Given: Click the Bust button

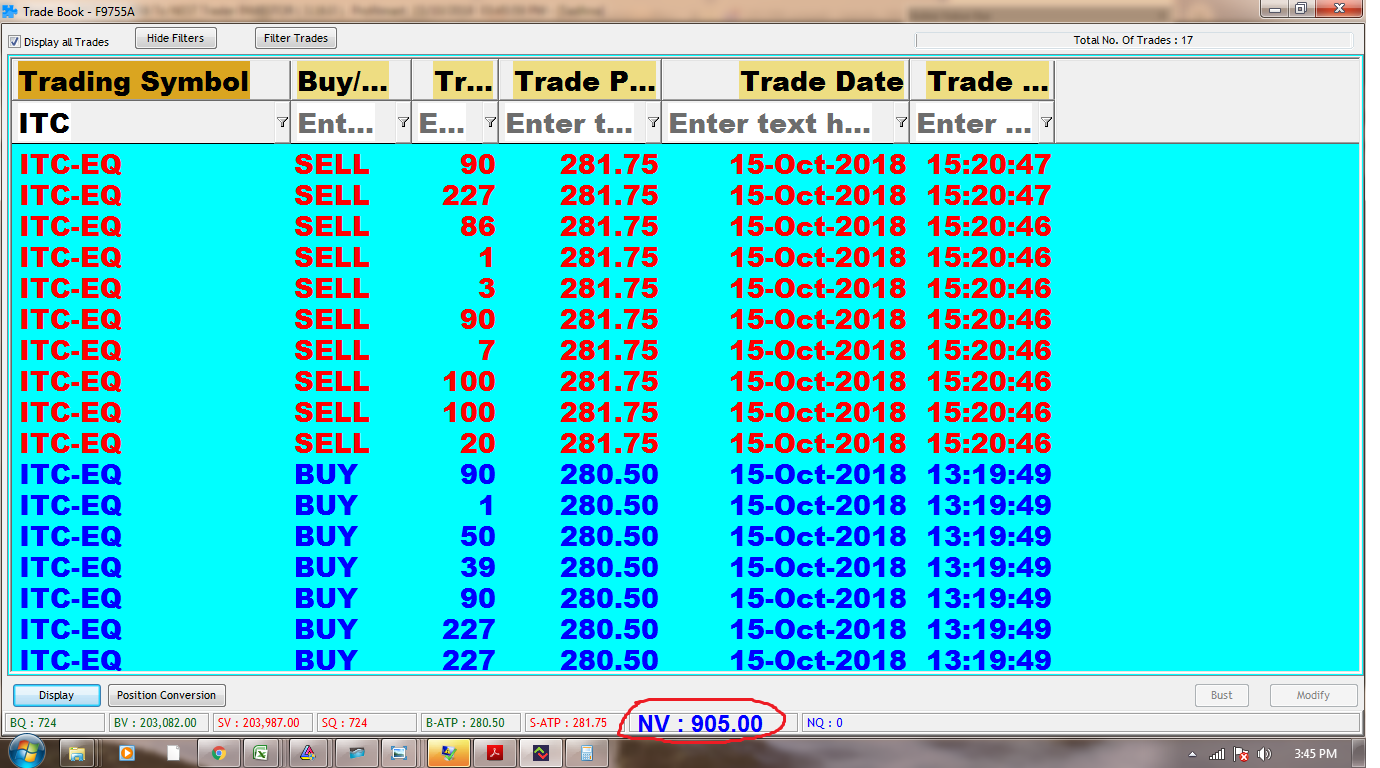Looking at the screenshot, I should click(x=1222, y=695).
